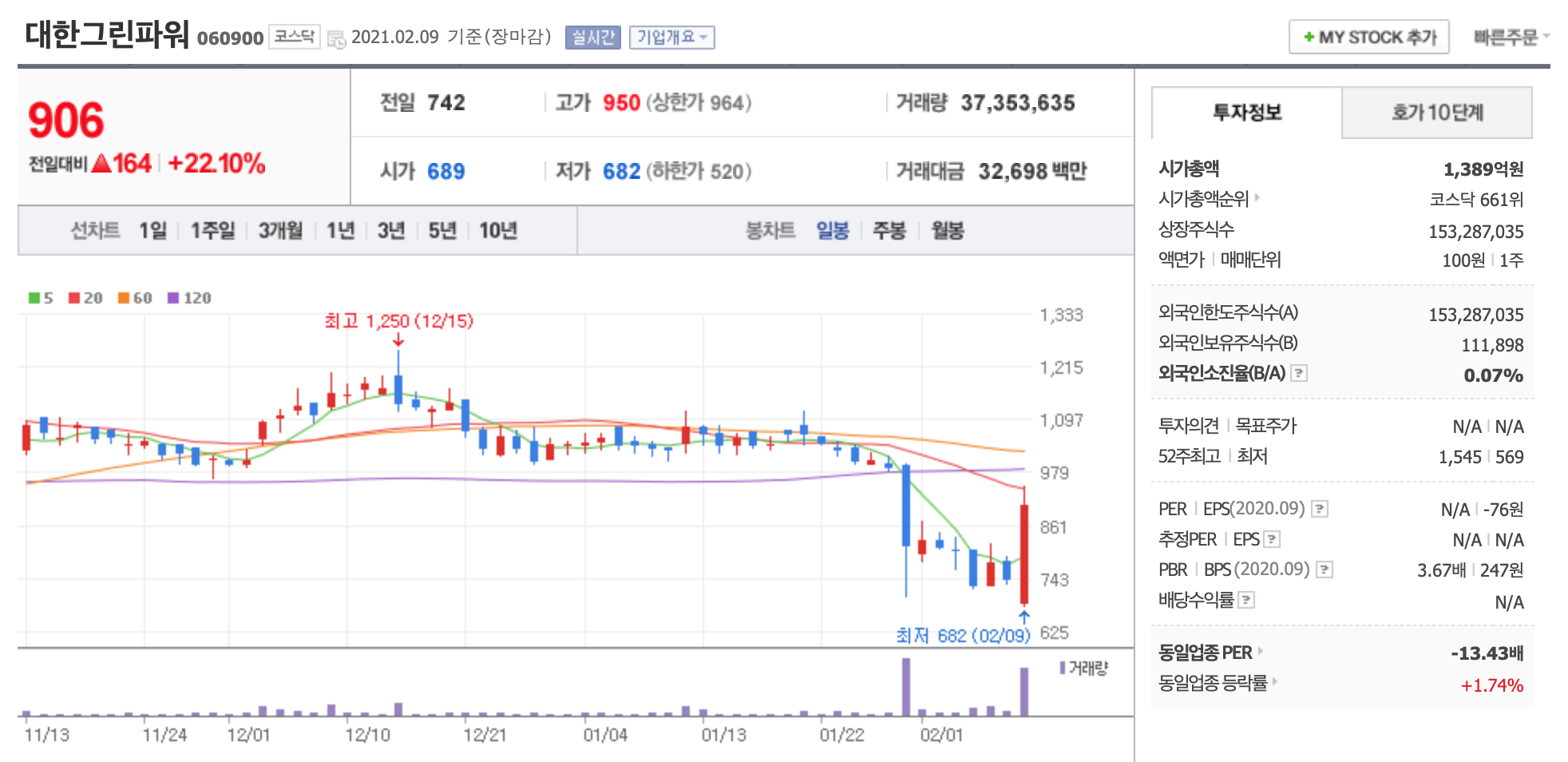Select the 1주일 line chart period
Image resolution: width=1568 pixels, height=762 pixels.
click(x=212, y=231)
